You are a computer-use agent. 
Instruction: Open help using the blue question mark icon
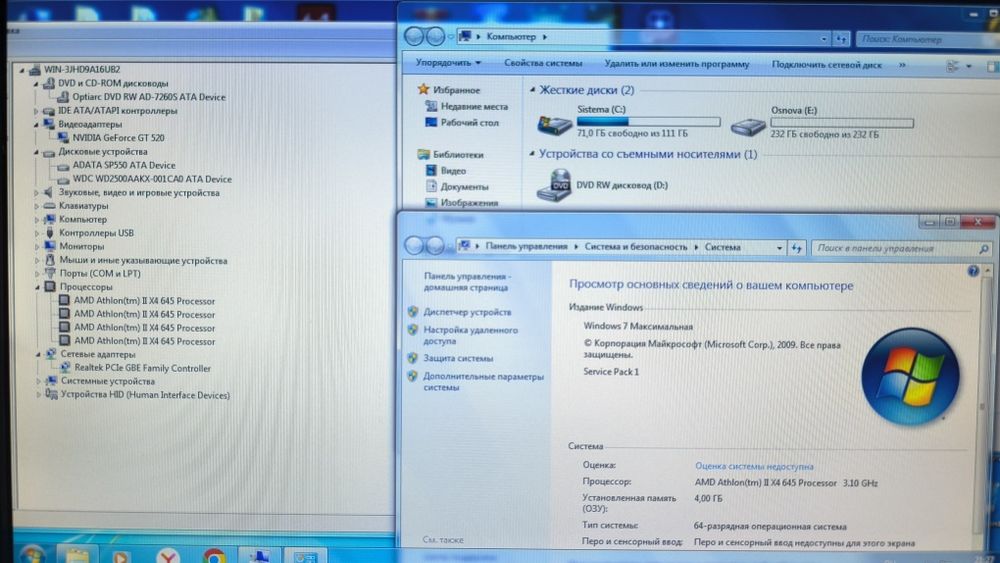tap(973, 271)
